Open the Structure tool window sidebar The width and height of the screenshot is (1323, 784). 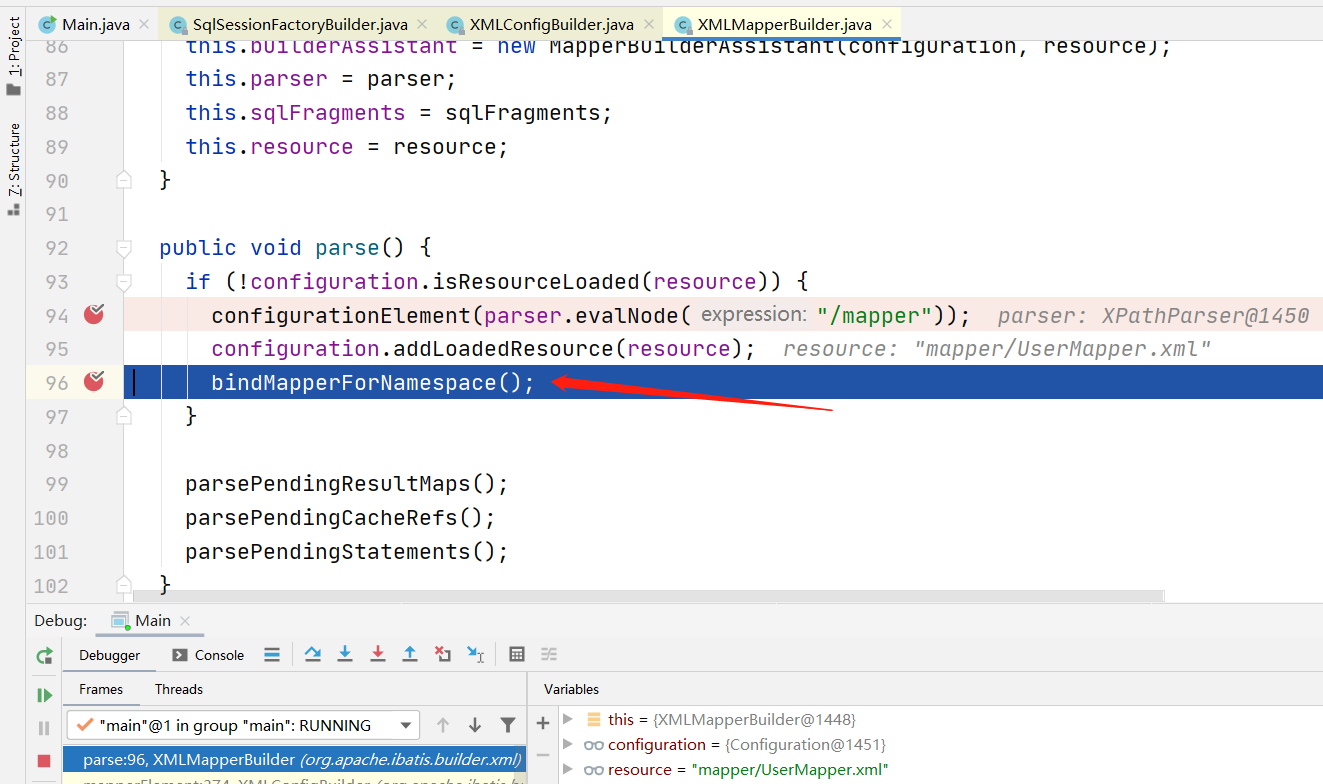click(x=14, y=168)
